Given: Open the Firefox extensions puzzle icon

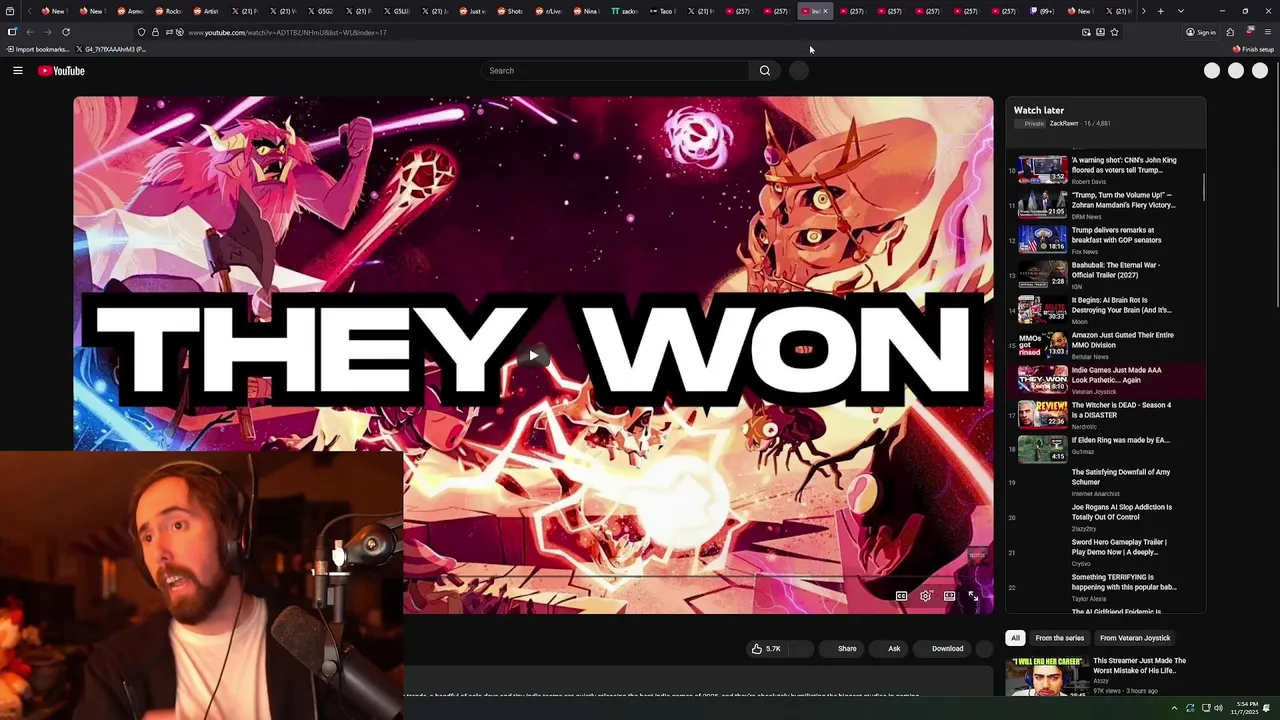Looking at the screenshot, I should point(1230,32).
